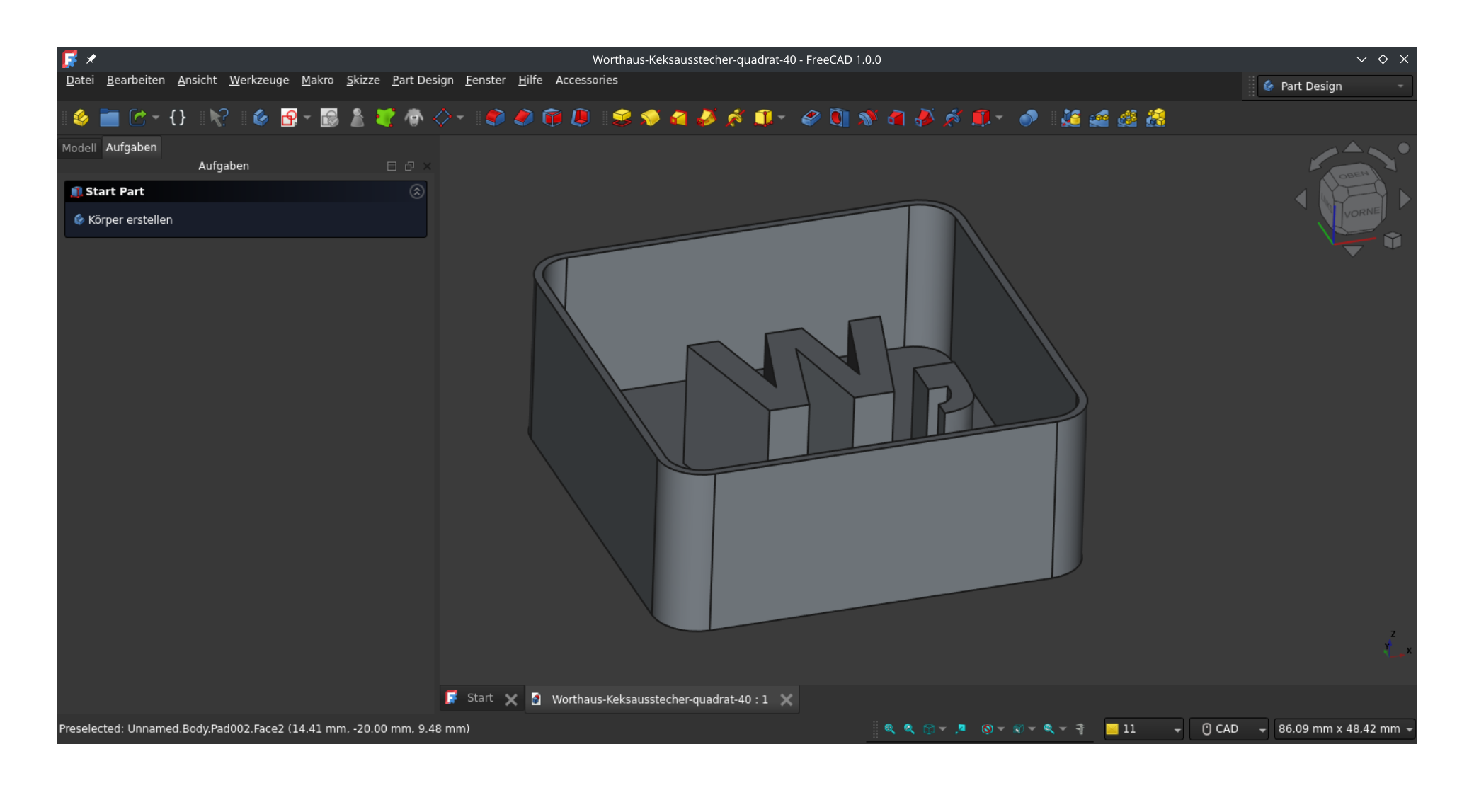Select the Fillet tool
The width and height of the screenshot is (1474, 812).
(495, 118)
